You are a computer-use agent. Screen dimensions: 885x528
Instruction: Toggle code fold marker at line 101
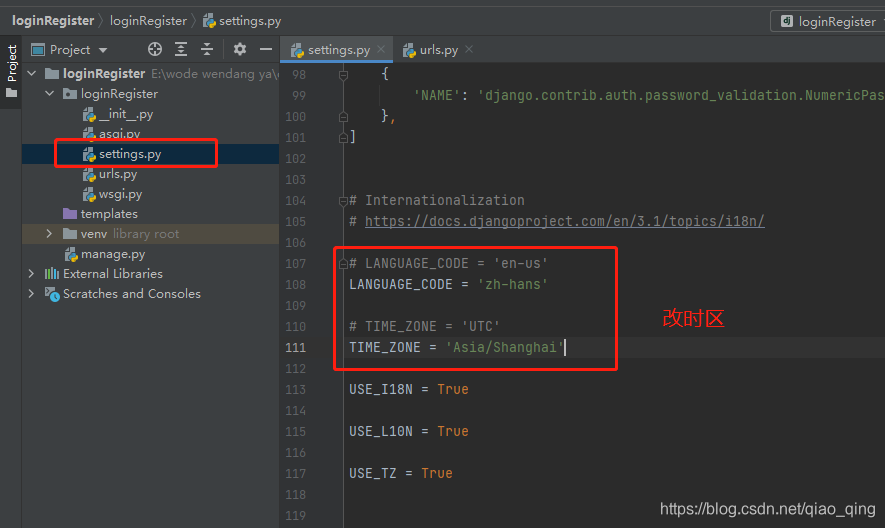coord(343,137)
